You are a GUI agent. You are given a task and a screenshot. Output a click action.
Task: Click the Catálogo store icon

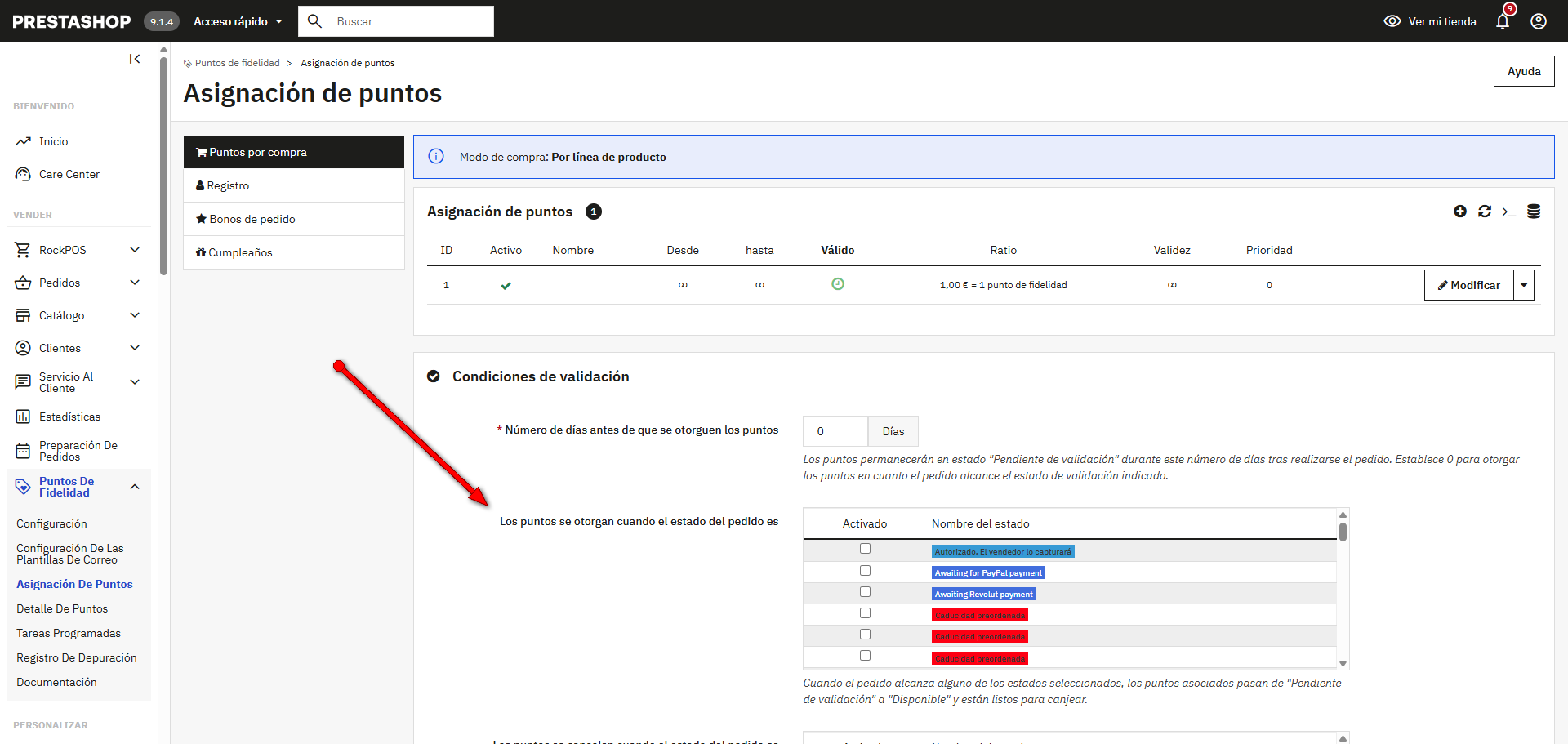point(23,315)
